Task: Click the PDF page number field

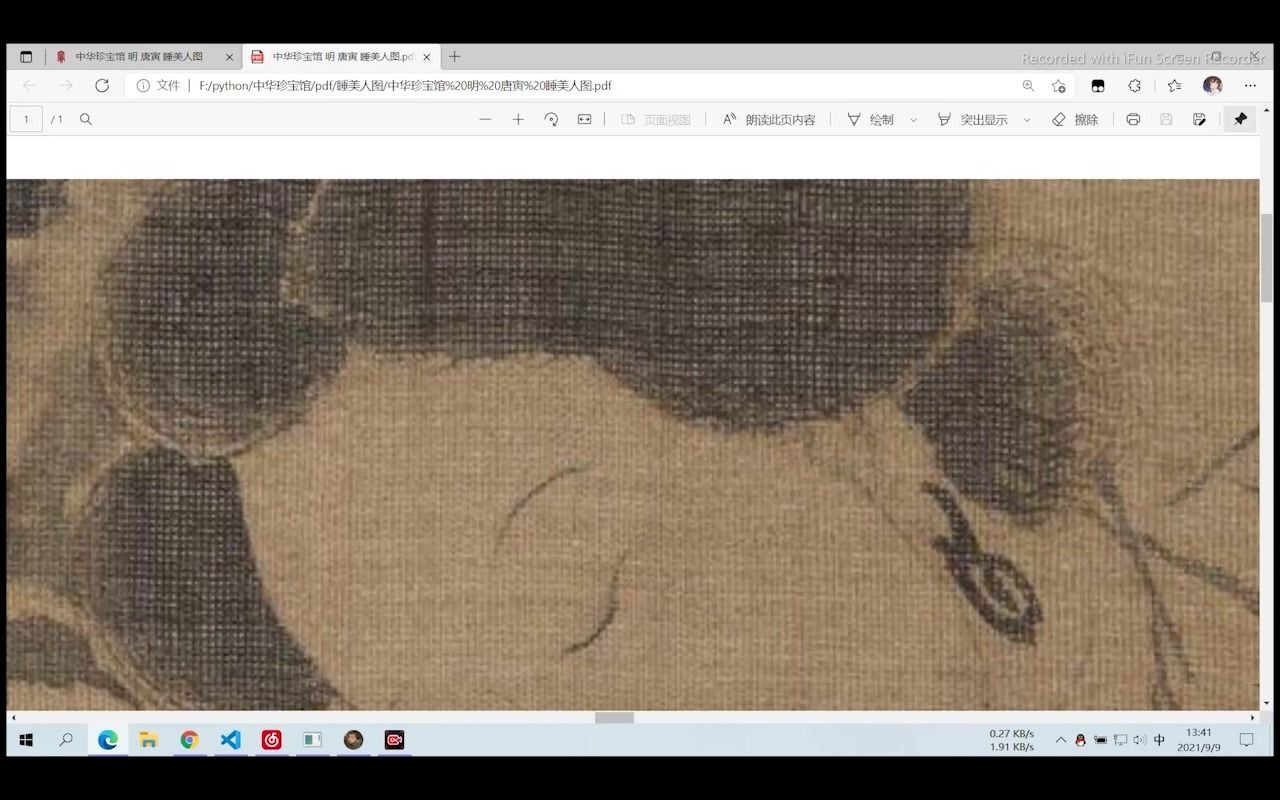Action: 26,119
